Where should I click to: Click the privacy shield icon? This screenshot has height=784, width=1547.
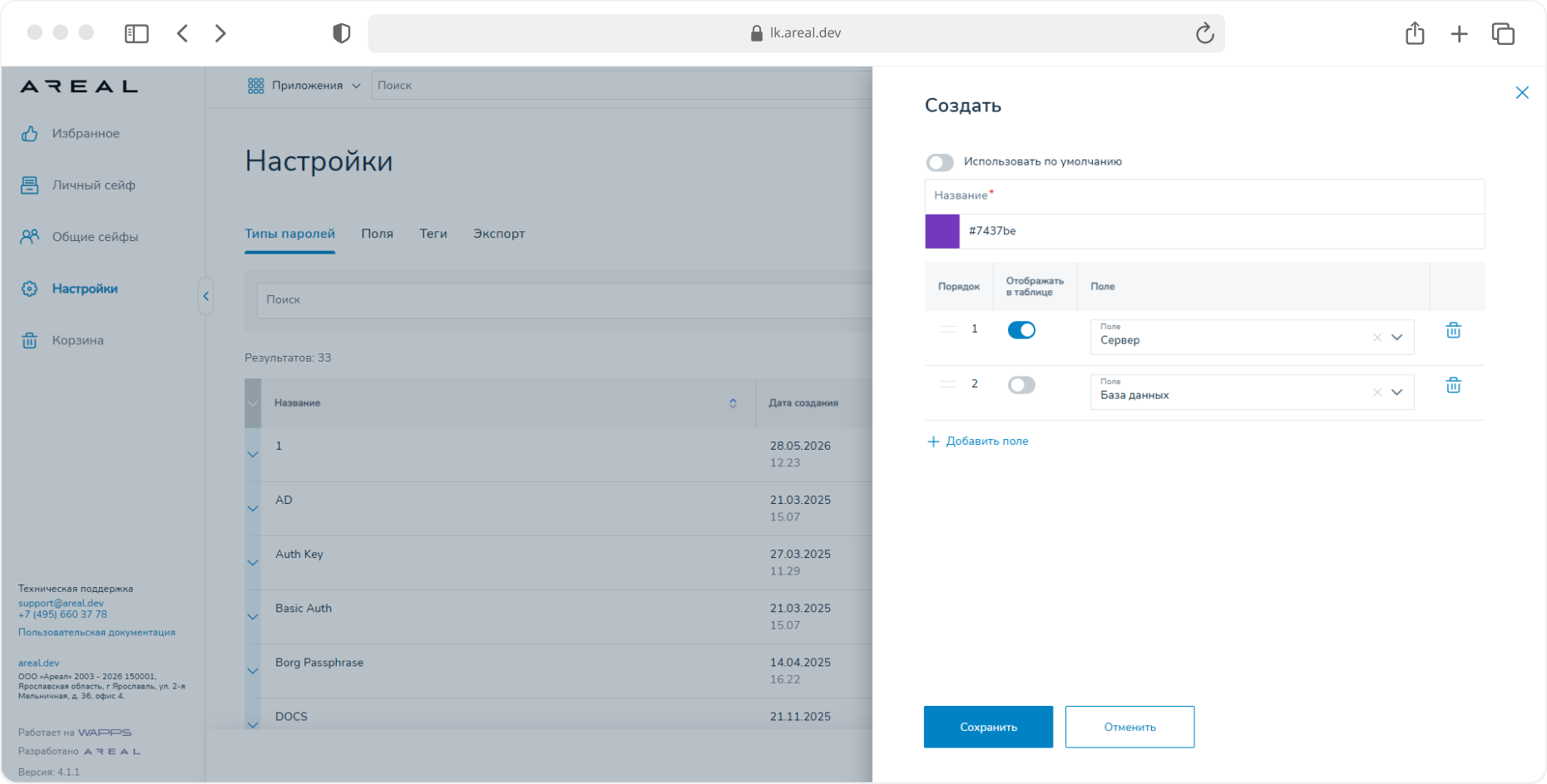(341, 33)
